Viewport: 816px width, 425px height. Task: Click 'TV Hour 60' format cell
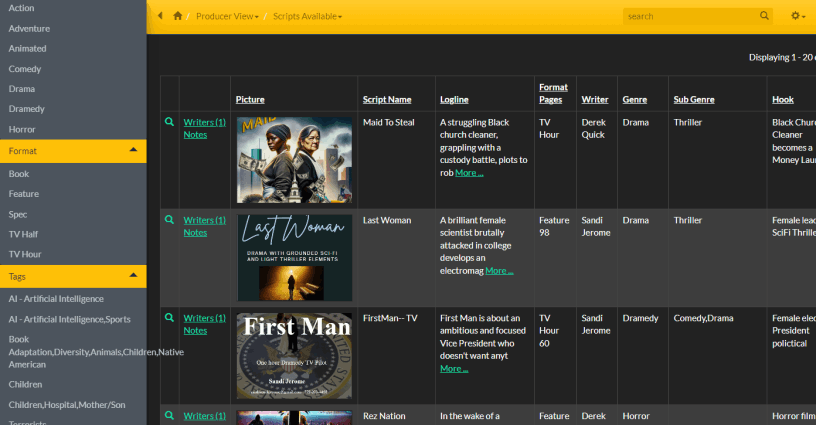549,330
